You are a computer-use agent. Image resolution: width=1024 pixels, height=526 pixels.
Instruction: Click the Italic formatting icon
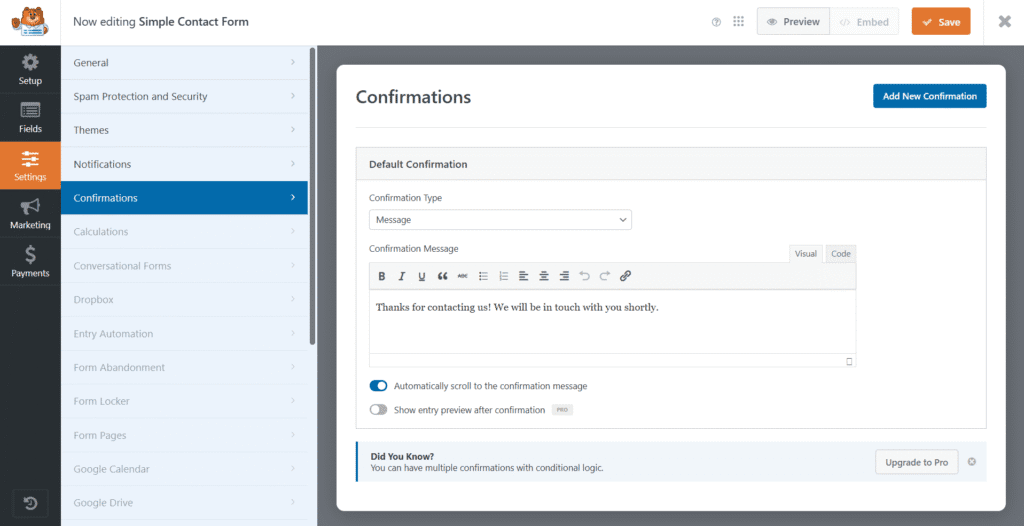402,276
